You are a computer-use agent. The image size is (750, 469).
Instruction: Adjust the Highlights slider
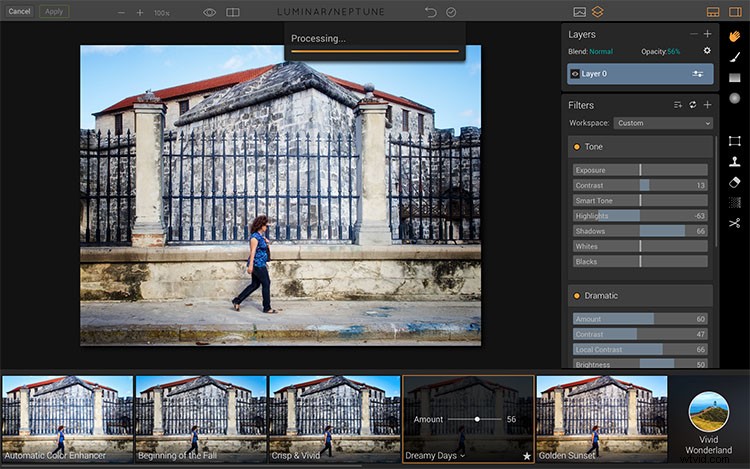click(x=640, y=216)
